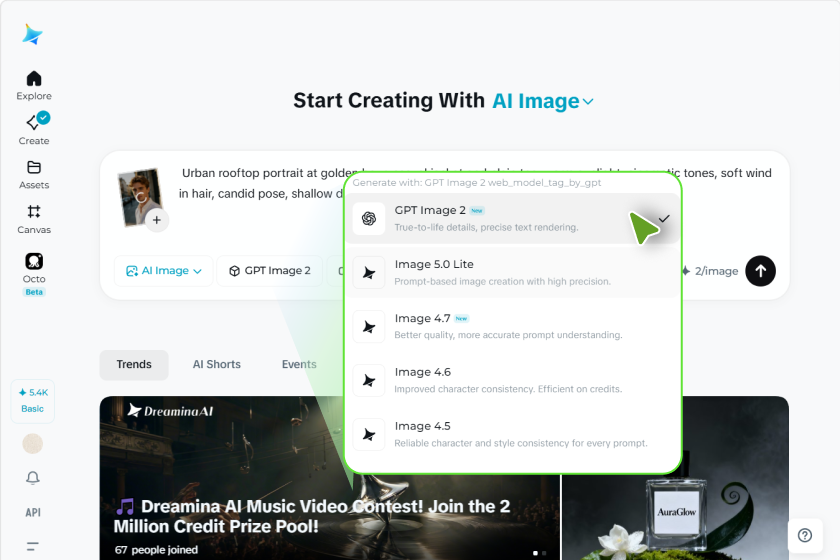This screenshot has height=560, width=840.
Task: Open the Assets folder
Action: coord(34,175)
